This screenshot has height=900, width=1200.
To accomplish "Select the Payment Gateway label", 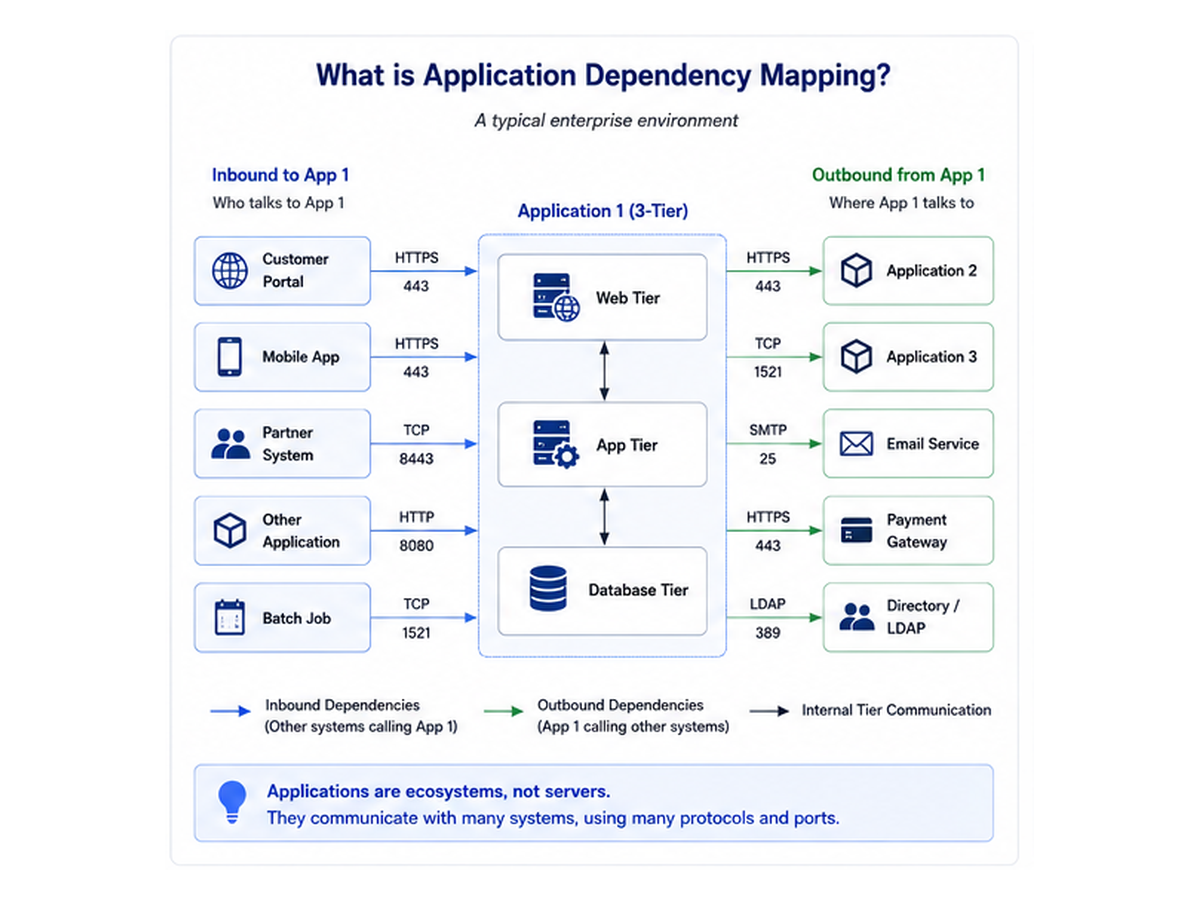I will click(917, 531).
